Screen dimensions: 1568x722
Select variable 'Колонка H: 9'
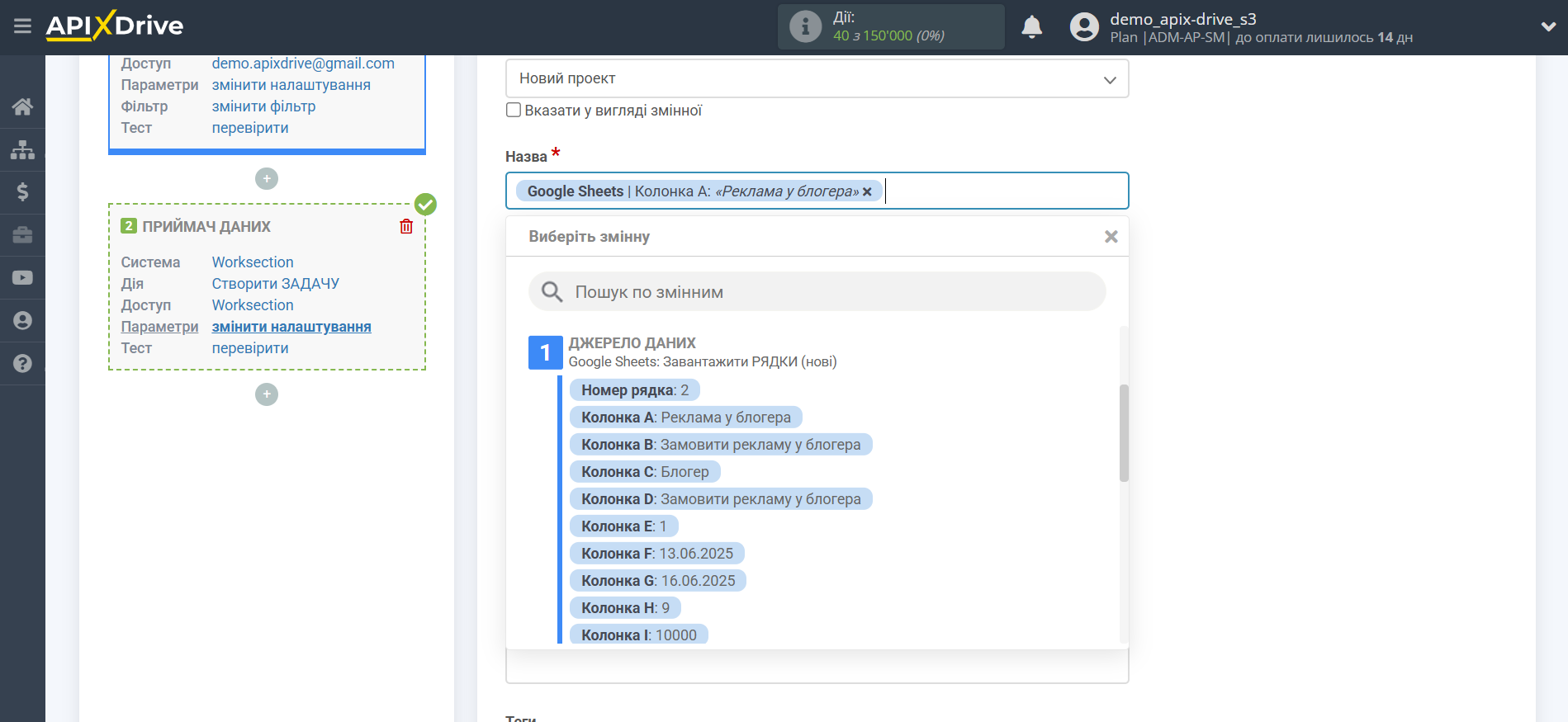(625, 608)
